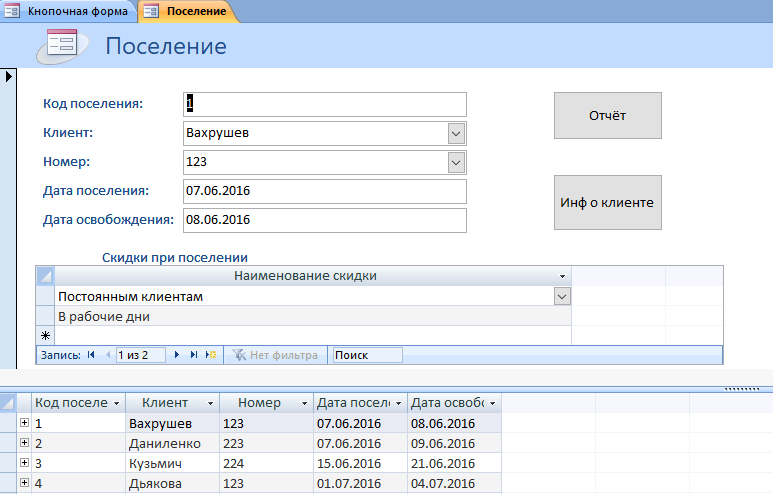
Task: Click the Кнопочная форма tab icon
Action: pos(12,11)
